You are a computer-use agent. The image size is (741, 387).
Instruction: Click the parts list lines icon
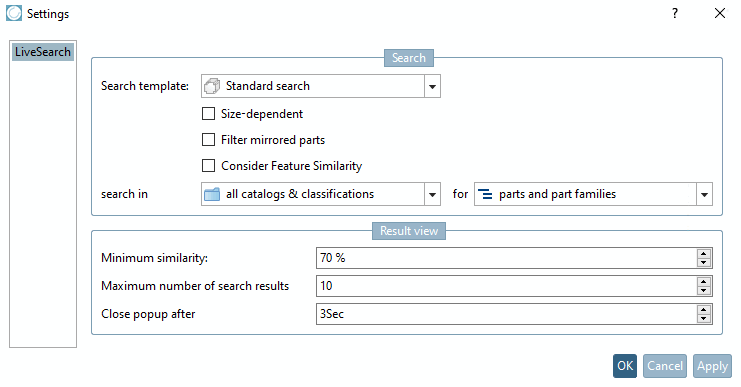tap(485, 194)
